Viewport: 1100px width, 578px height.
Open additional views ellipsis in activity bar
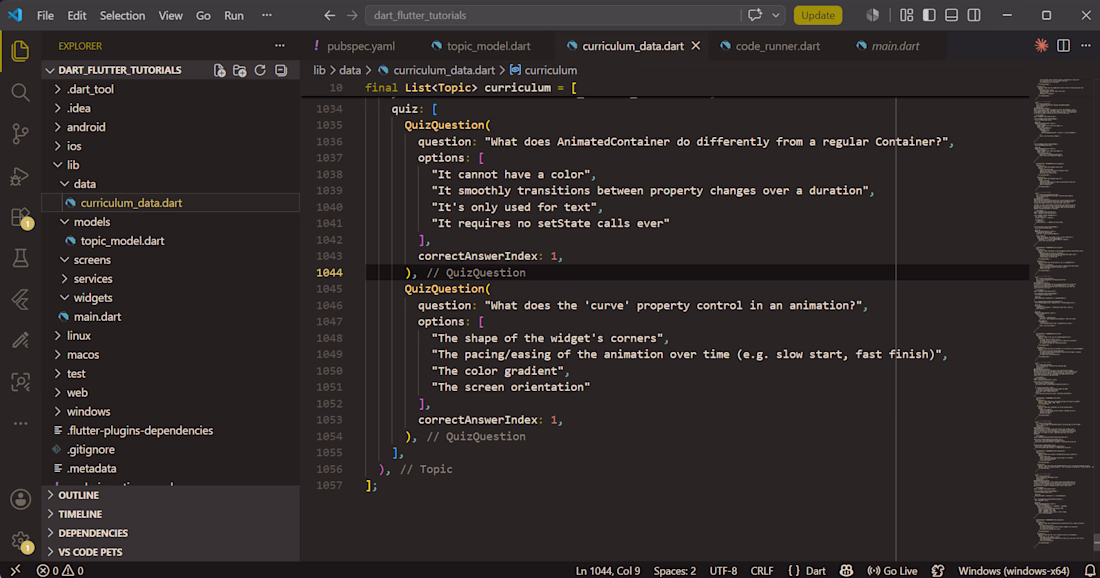tap(20, 424)
